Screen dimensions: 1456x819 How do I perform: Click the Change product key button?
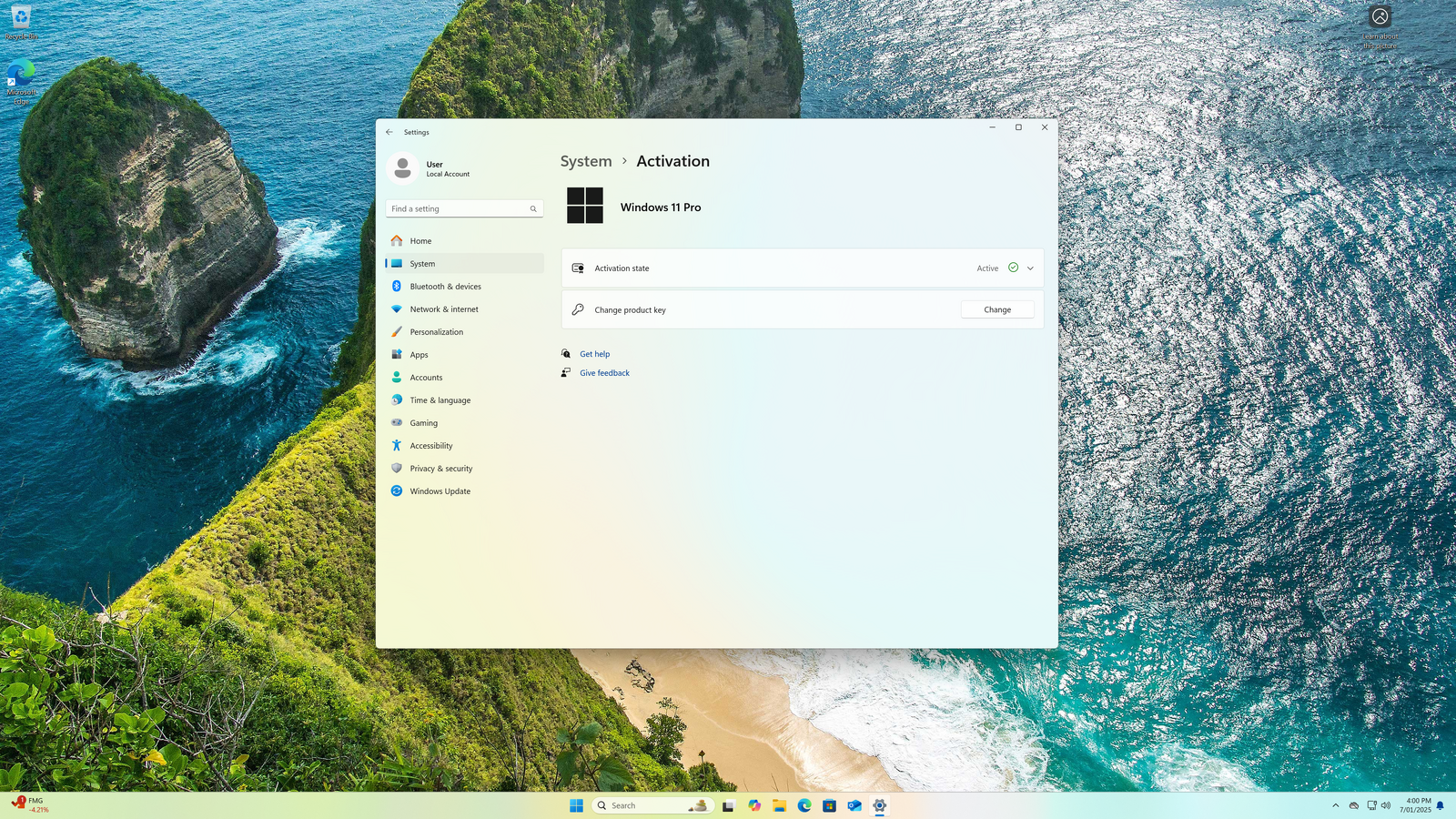pyautogui.click(x=997, y=310)
